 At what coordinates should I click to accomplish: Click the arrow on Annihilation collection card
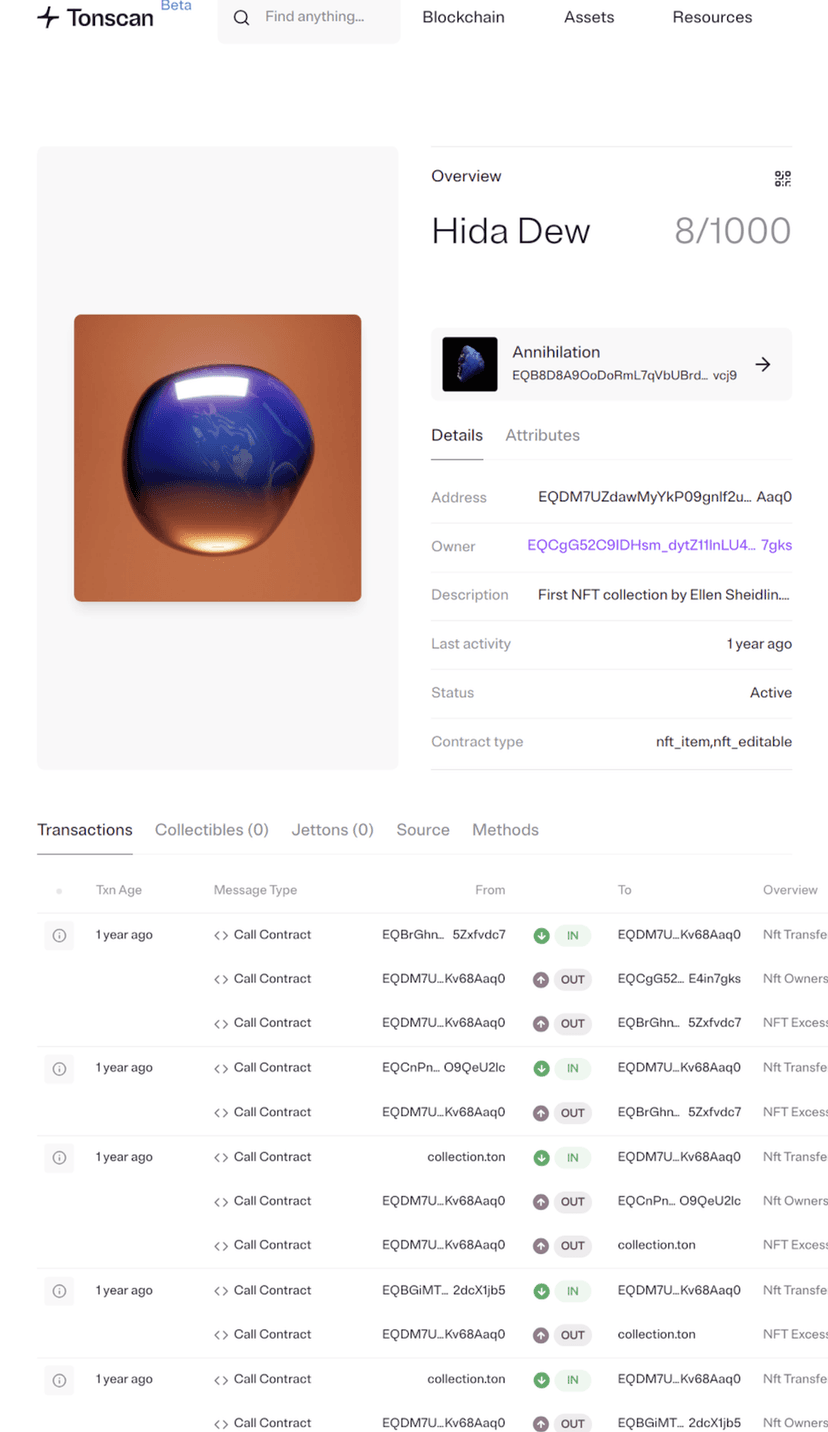[763, 364]
